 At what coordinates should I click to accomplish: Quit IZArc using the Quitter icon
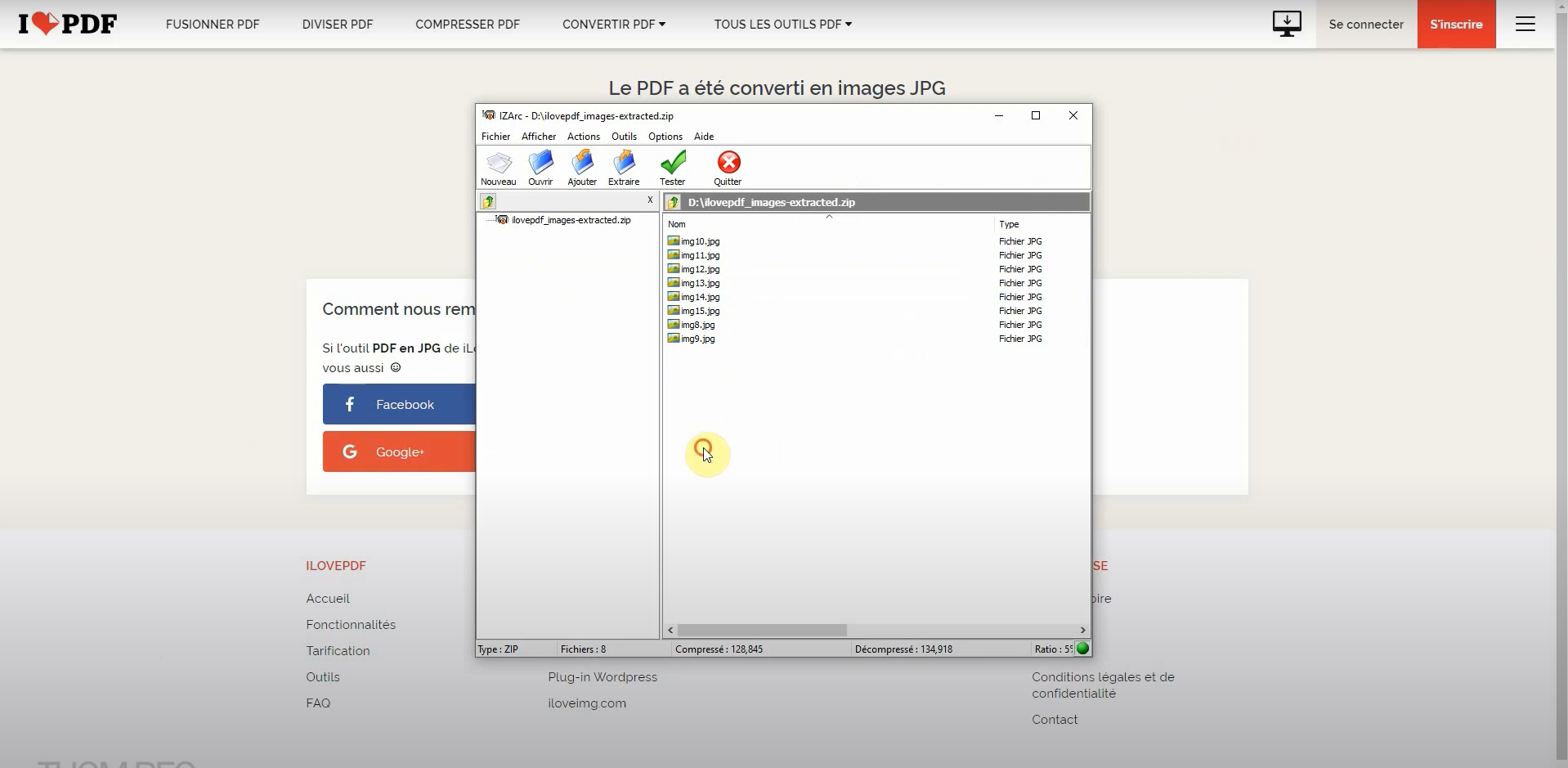[x=728, y=168]
